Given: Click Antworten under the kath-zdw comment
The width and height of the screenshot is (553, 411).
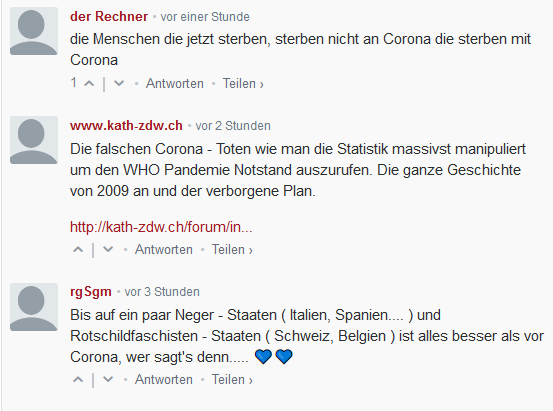Looking at the screenshot, I should tap(164, 249).
